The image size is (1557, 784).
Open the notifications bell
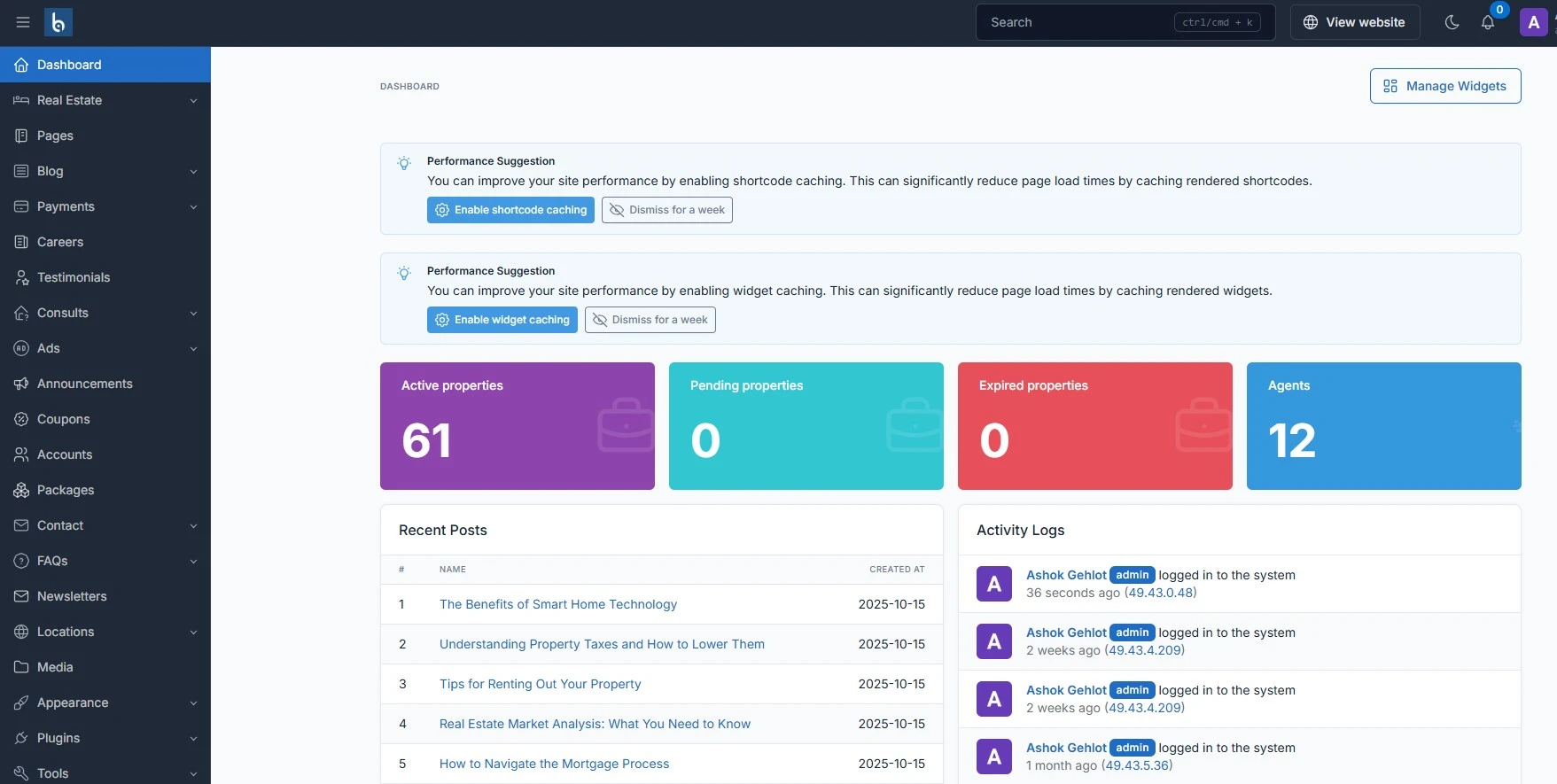(x=1488, y=23)
